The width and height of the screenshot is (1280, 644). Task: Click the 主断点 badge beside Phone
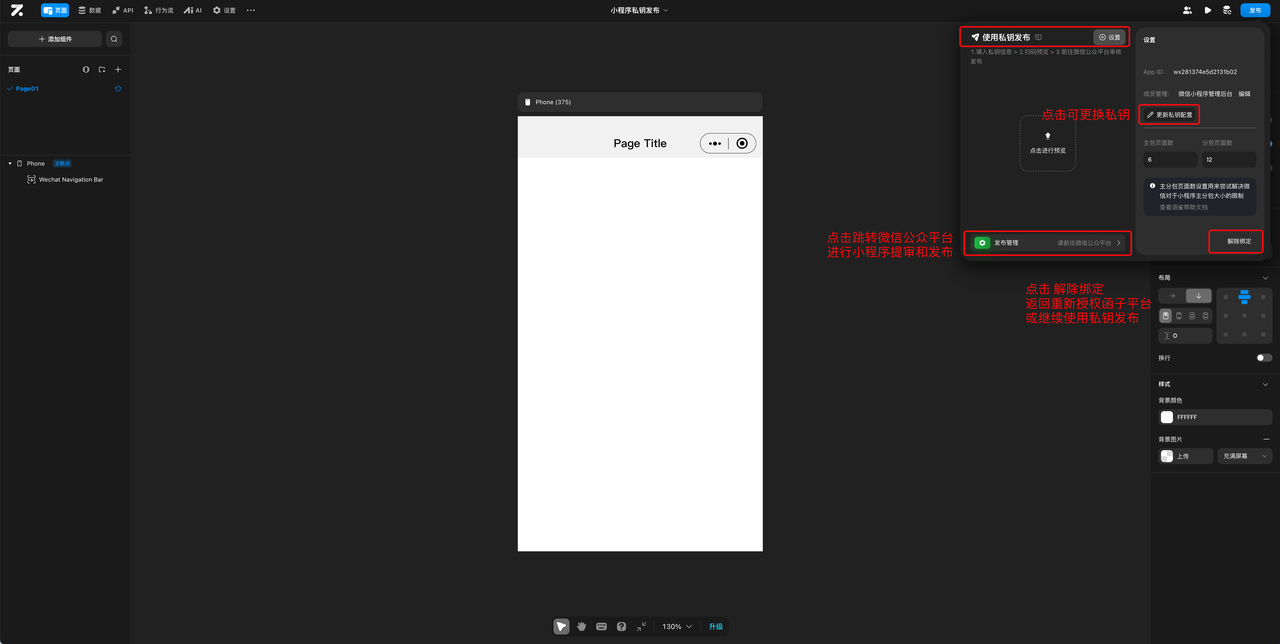pyautogui.click(x=62, y=163)
